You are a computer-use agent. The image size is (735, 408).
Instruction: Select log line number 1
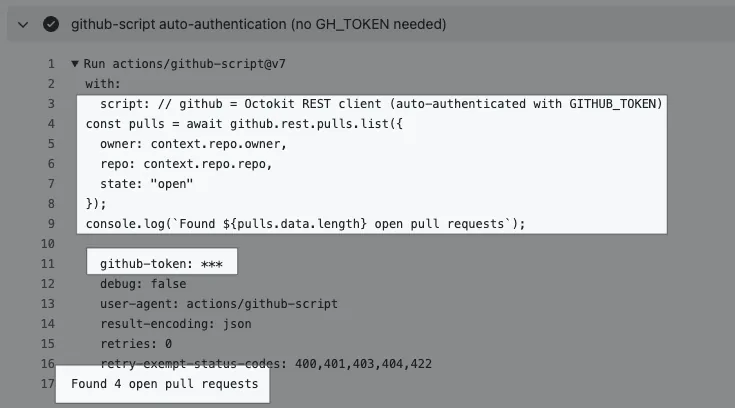pos(49,64)
